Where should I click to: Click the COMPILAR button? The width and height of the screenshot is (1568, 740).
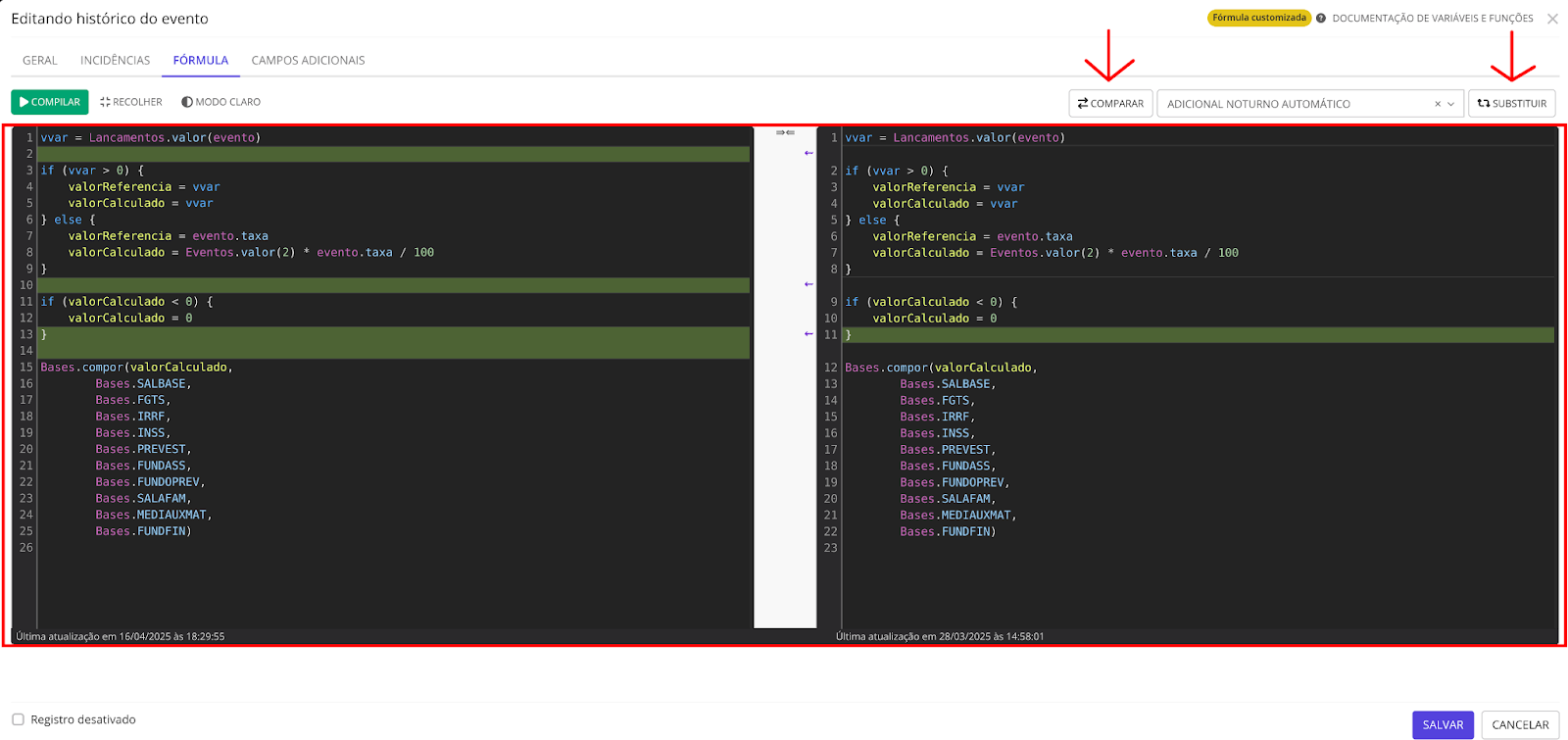[x=50, y=102]
